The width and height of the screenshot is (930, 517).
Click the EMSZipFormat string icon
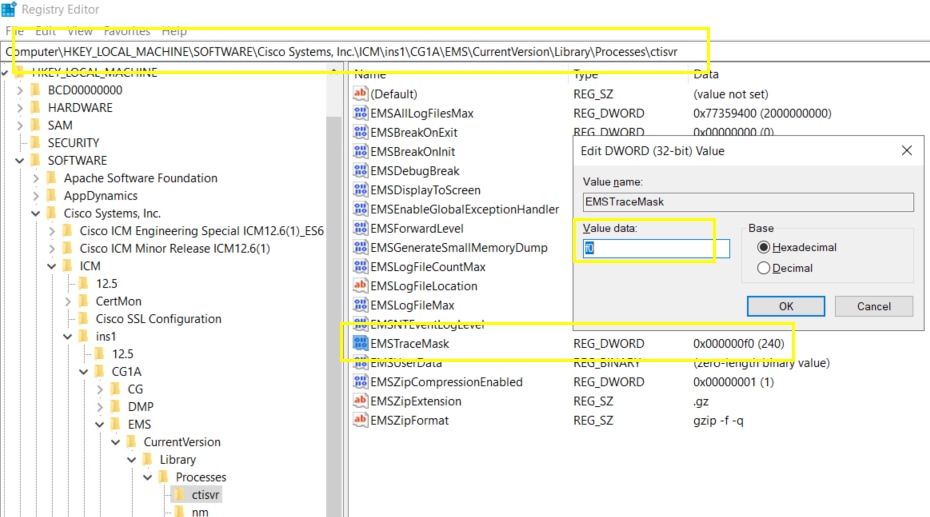[360, 420]
